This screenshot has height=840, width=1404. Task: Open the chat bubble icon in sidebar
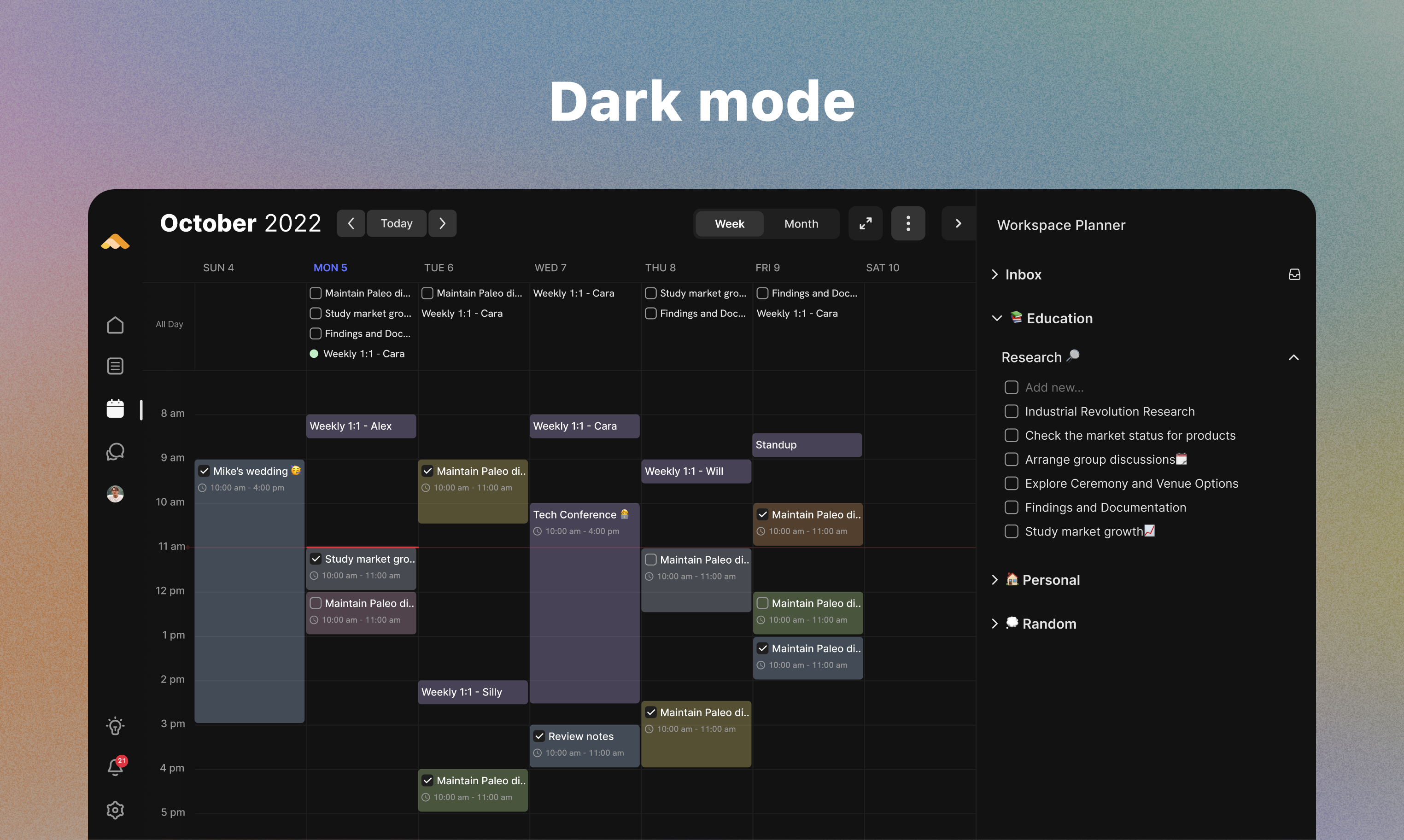(115, 452)
